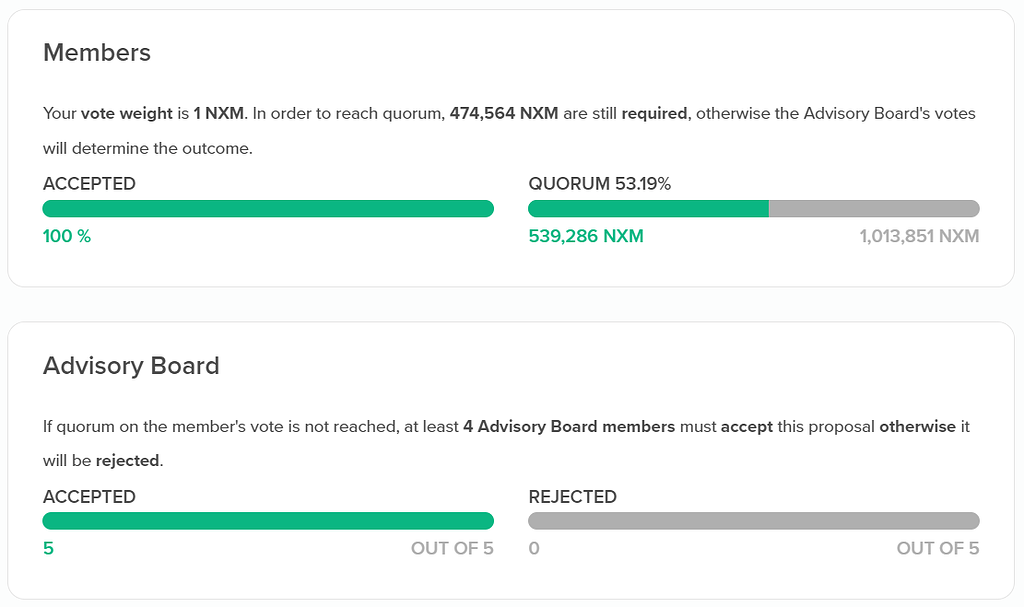The width and height of the screenshot is (1024, 607).
Task: Click the bold "474,564 NXM" required amount
Action: pyautogui.click(x=504, y=113)
